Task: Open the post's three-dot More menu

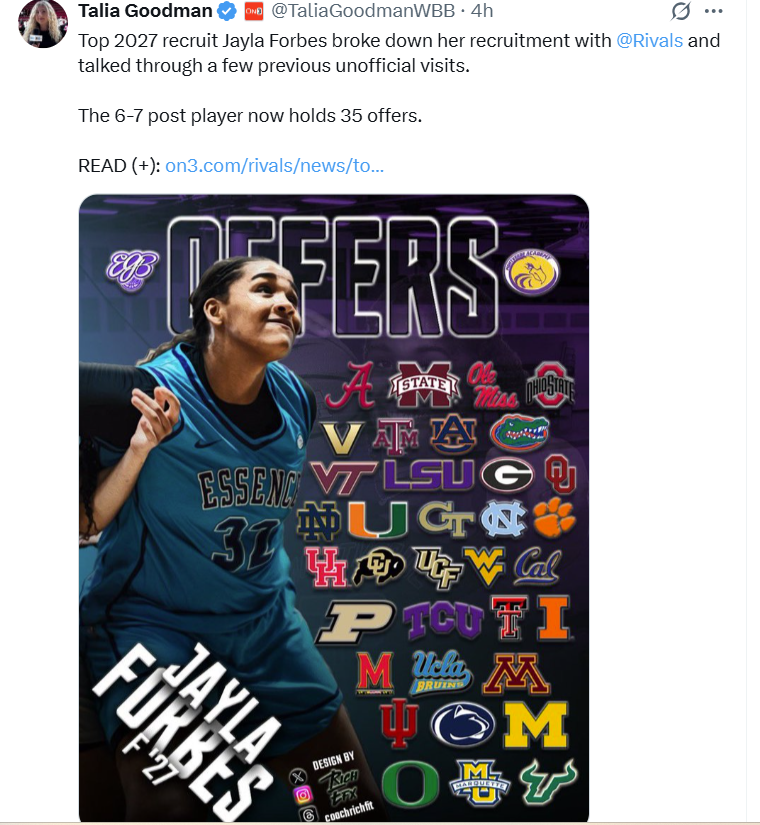Action: [x=713, y=11]
